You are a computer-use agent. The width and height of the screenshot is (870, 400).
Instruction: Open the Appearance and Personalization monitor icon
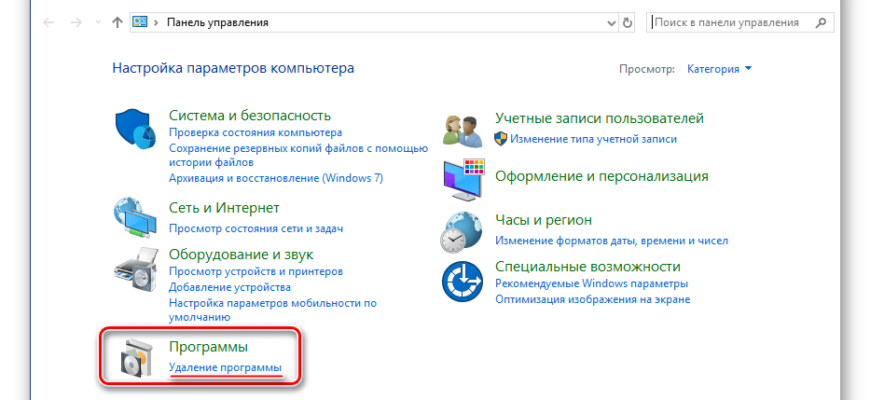tap(464, 180)
